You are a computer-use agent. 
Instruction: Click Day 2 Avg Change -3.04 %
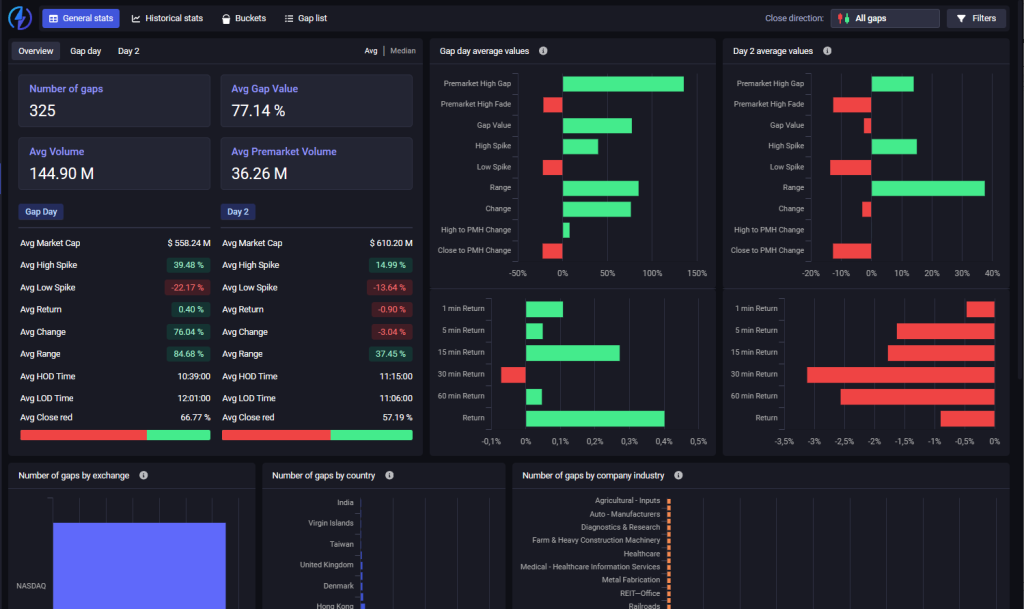(x=392, y=332)
